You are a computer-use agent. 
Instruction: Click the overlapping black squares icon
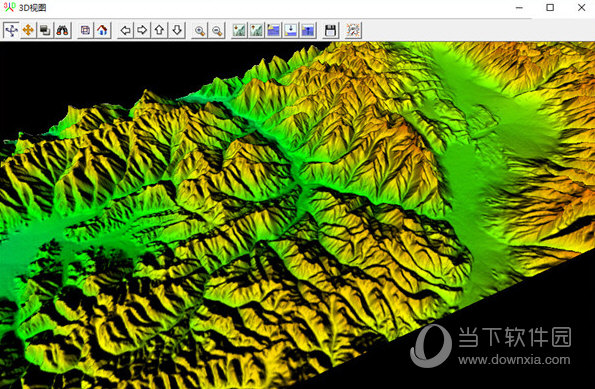point(45,30)
